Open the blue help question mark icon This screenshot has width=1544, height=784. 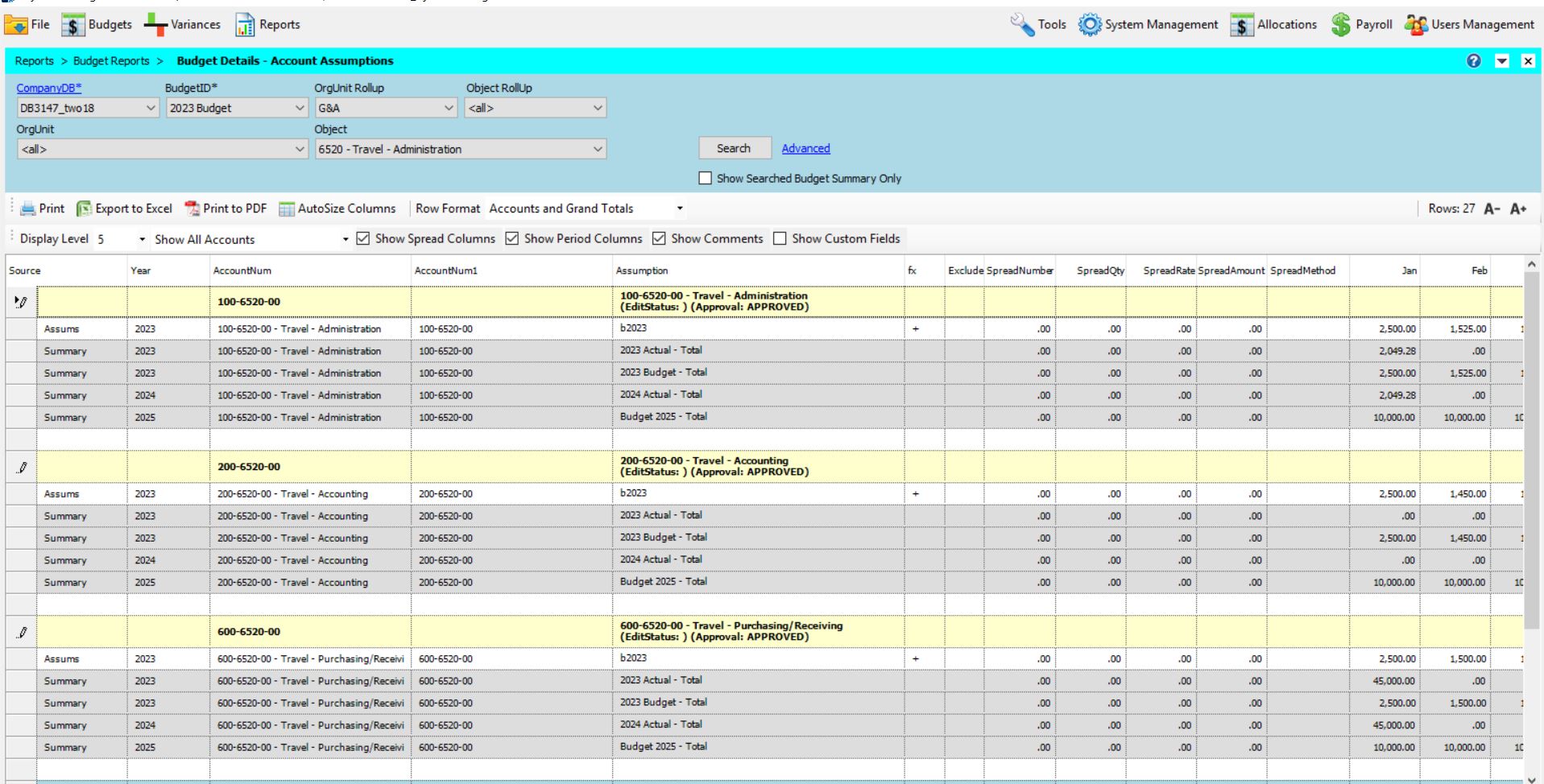[x=1474, y=61]
